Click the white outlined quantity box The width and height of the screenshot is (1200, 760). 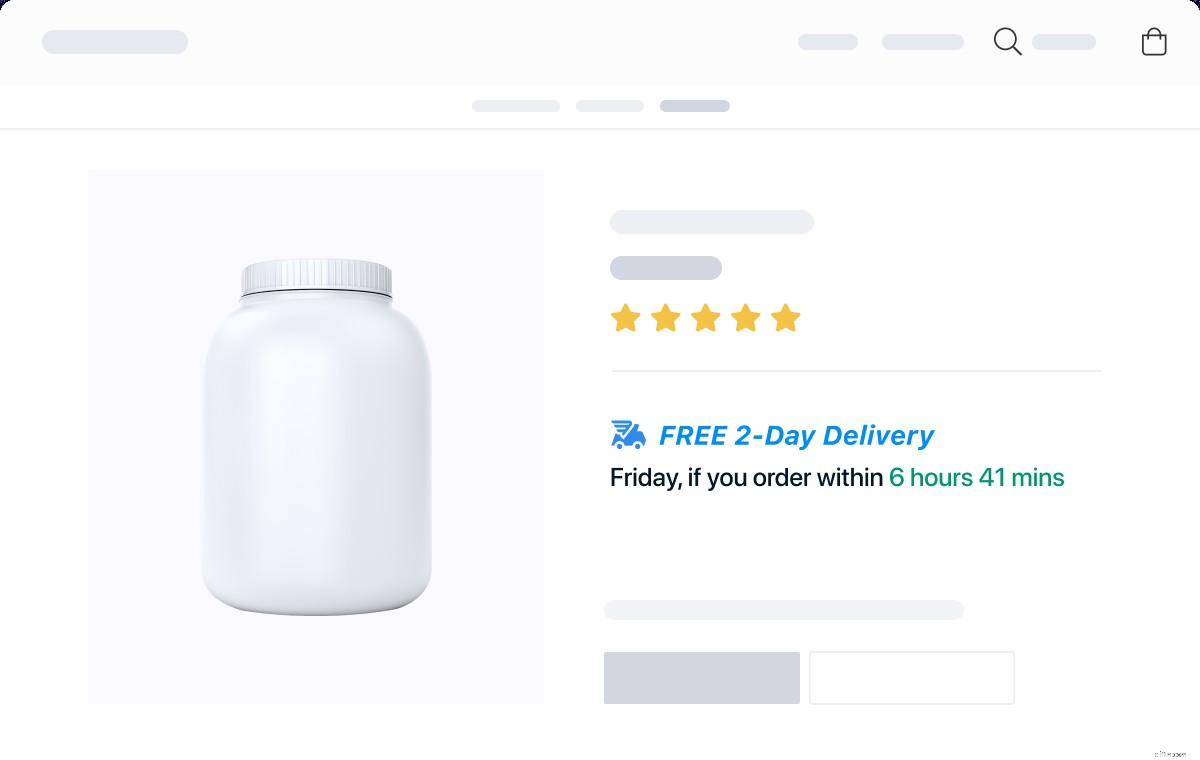(911, 677)
